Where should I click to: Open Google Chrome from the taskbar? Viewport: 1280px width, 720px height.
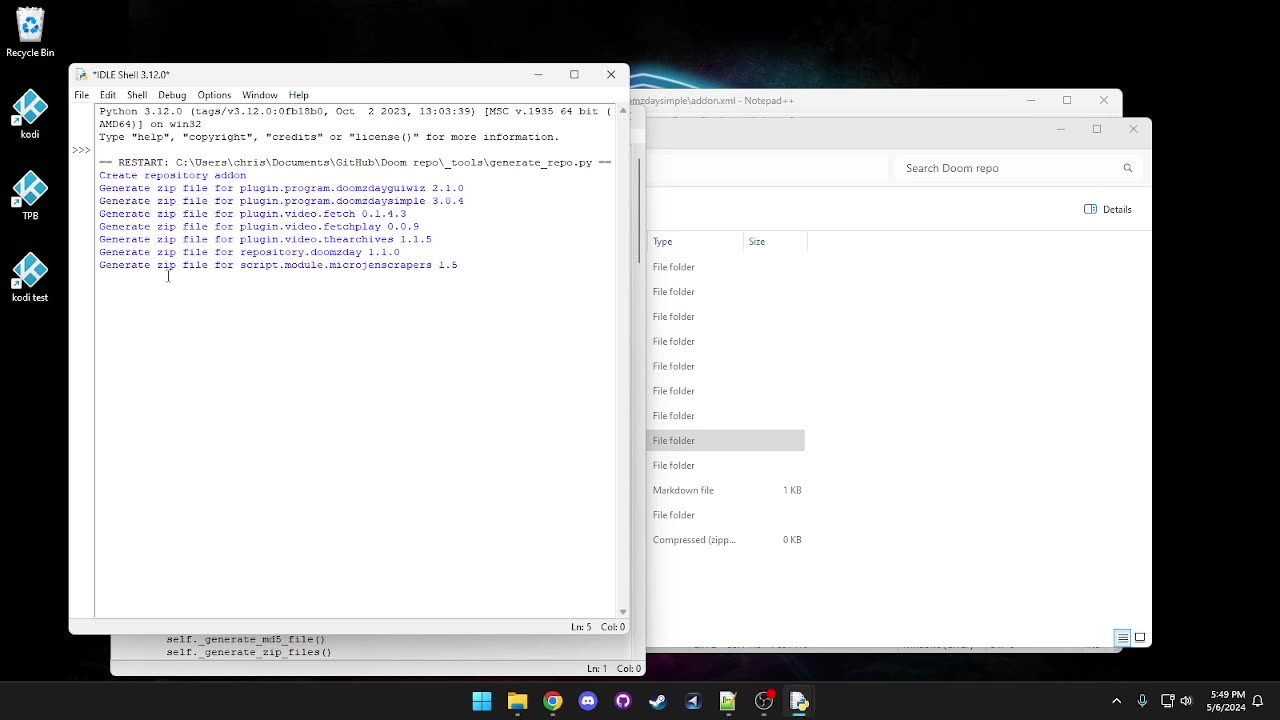click(x=552, y=701)
